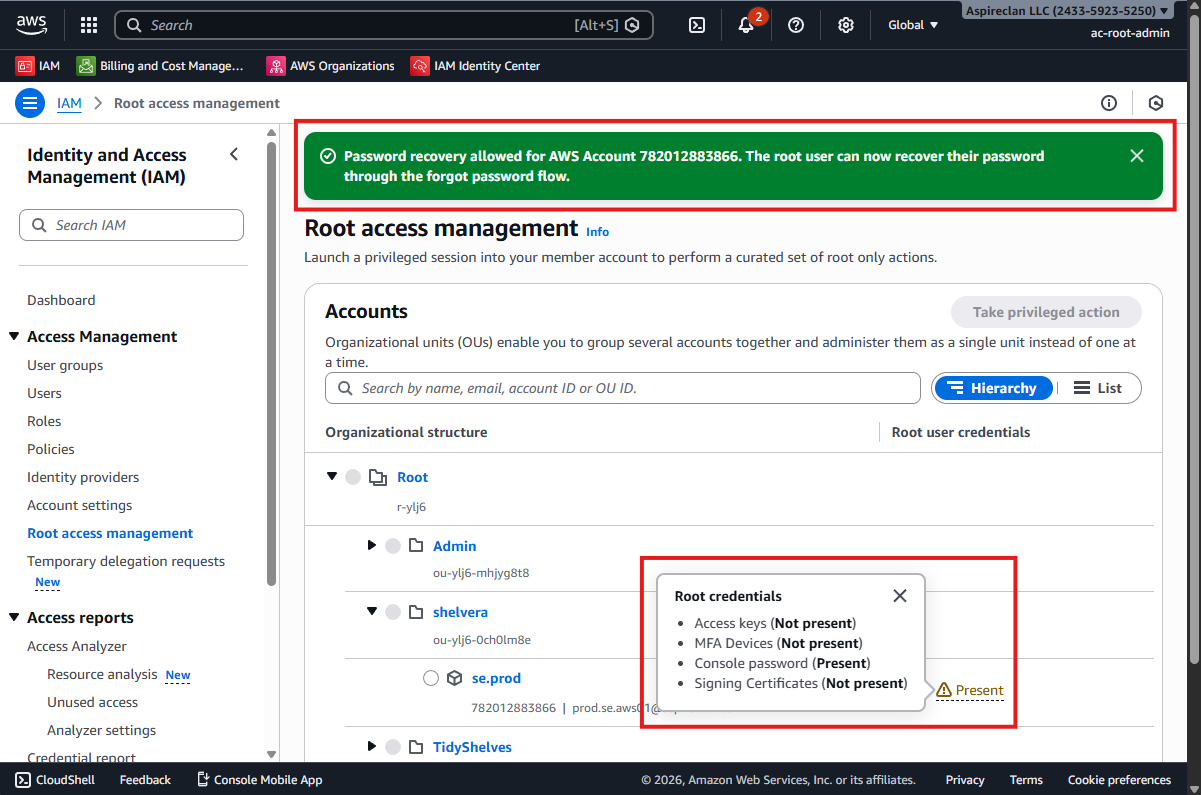Click the Take privileged action button
This screenshot has height=795, width=1201.
click(x=1046, y=312)
